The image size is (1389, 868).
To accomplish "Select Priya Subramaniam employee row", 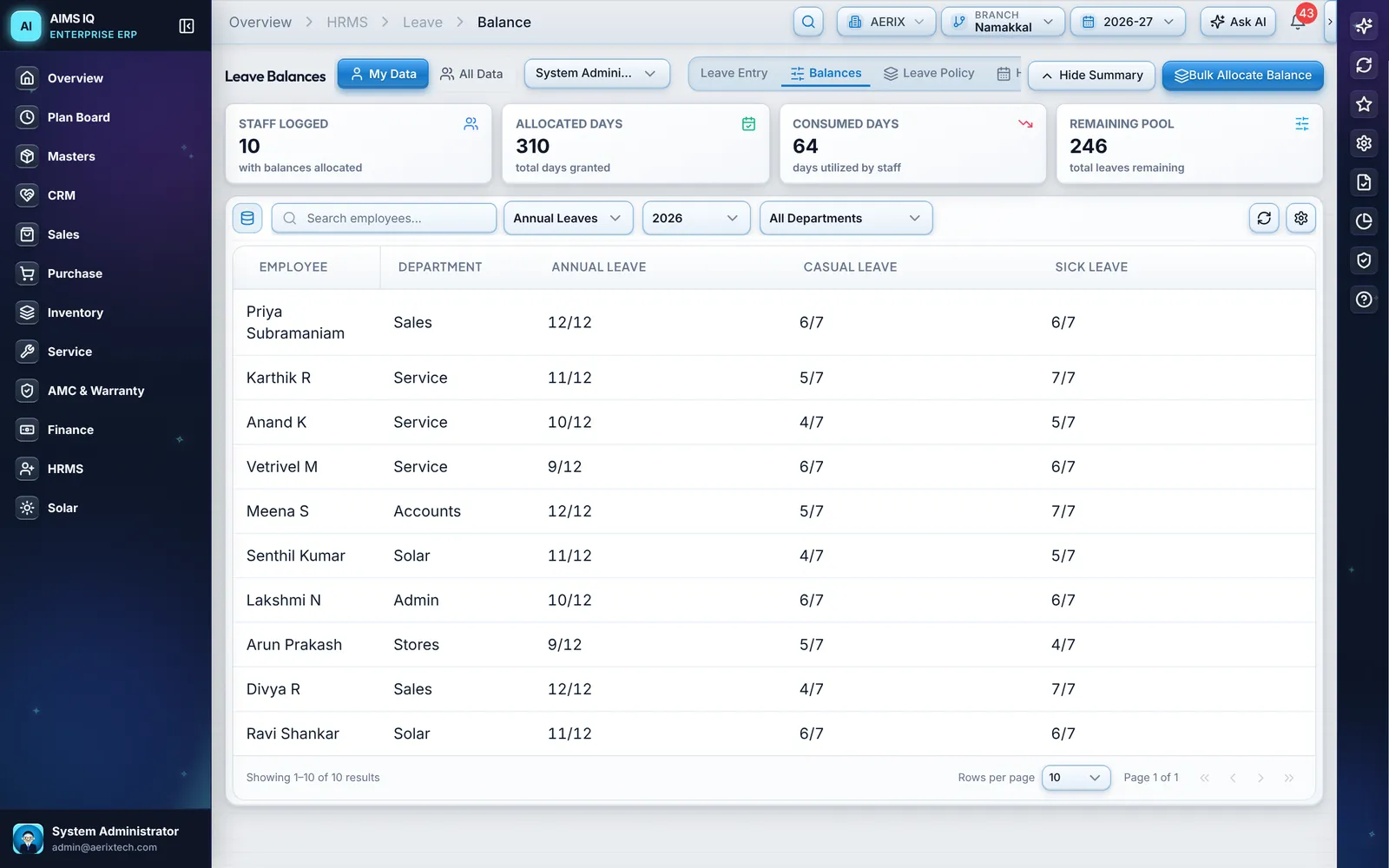I will pyautogui.click(x=773, y=322).
